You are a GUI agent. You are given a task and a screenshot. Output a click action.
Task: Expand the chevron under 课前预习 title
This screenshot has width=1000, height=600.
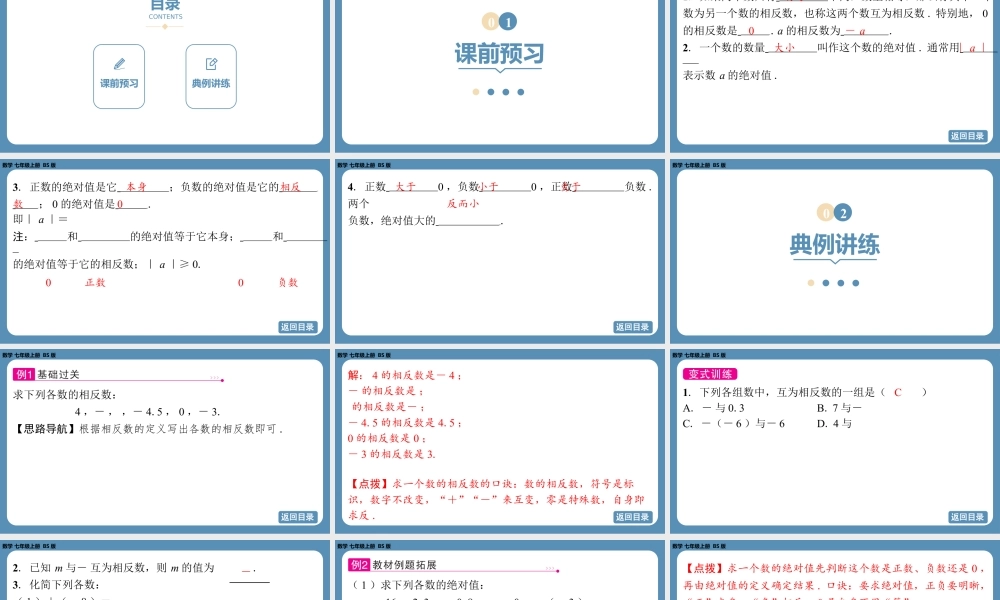498,72
